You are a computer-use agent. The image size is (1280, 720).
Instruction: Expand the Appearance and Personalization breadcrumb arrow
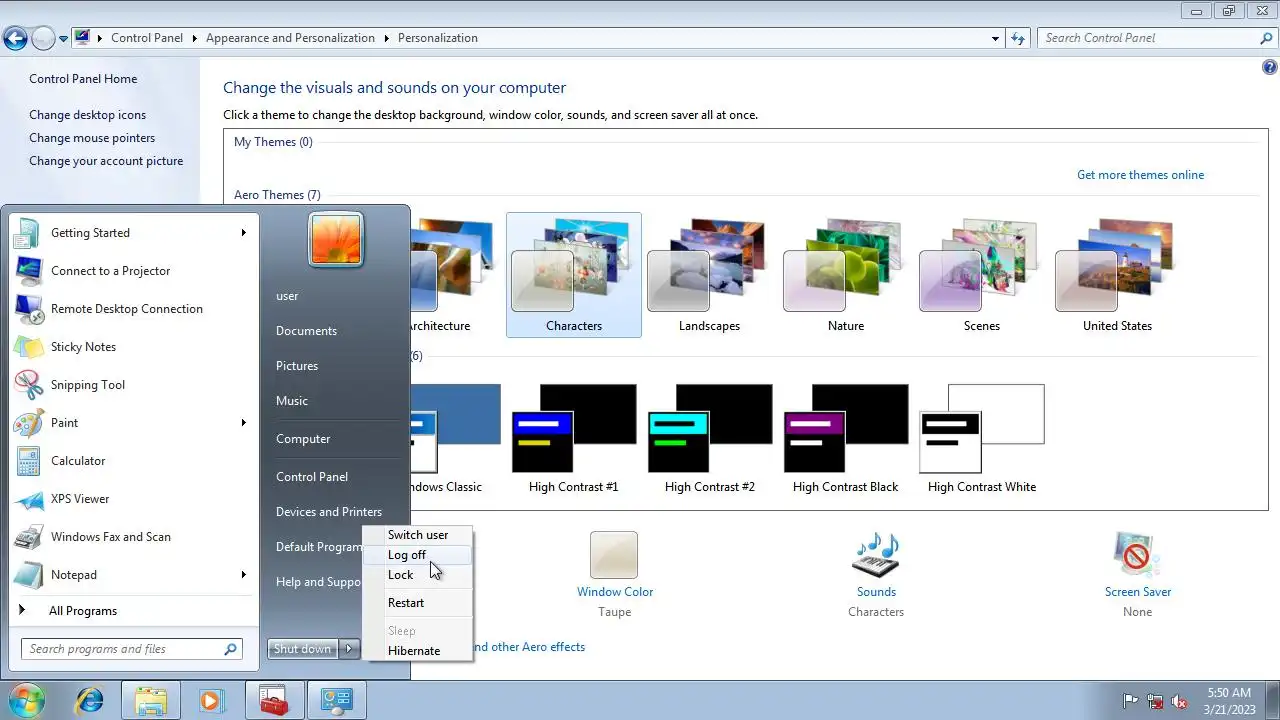tap(386, 38)
